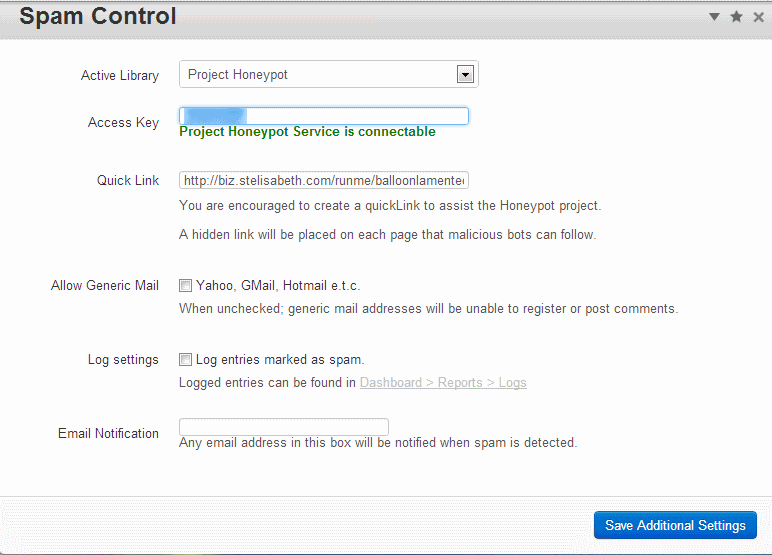Focus the Quick Link URL field
772x555 pixels.
click(324, 181)
